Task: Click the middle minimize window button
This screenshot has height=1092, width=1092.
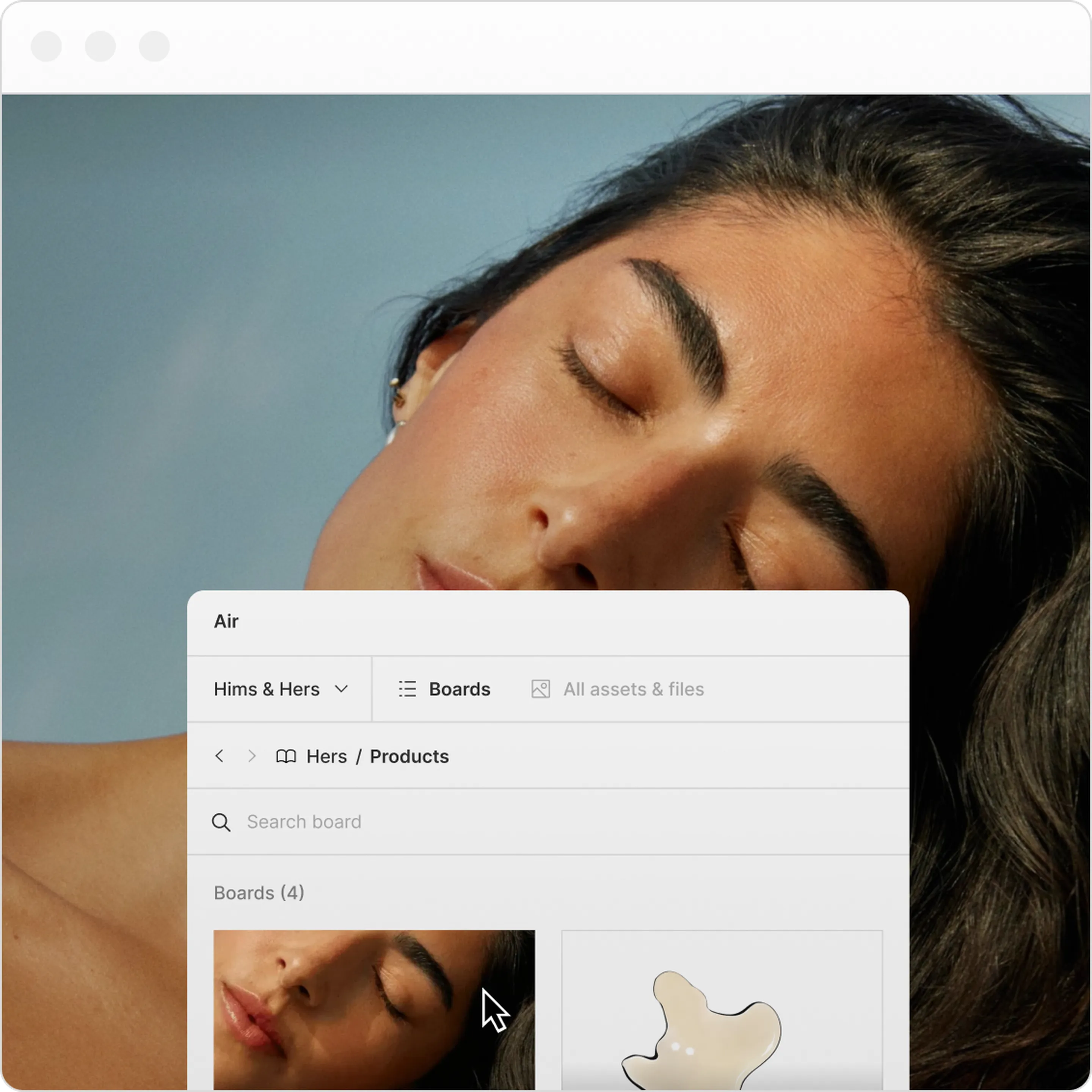Action: [x=100, y=46]
